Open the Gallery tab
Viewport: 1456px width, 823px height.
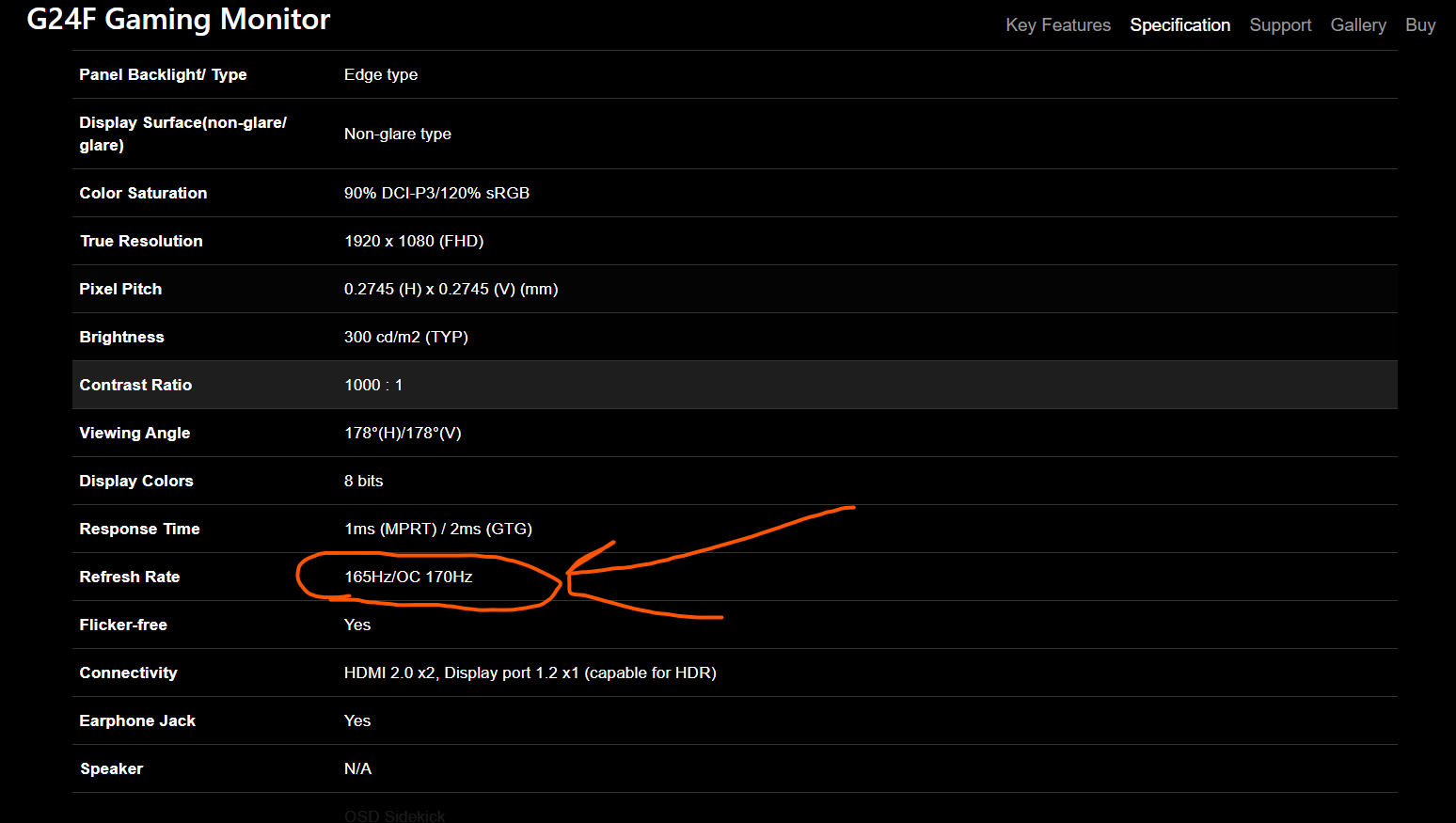[1358, 25]
